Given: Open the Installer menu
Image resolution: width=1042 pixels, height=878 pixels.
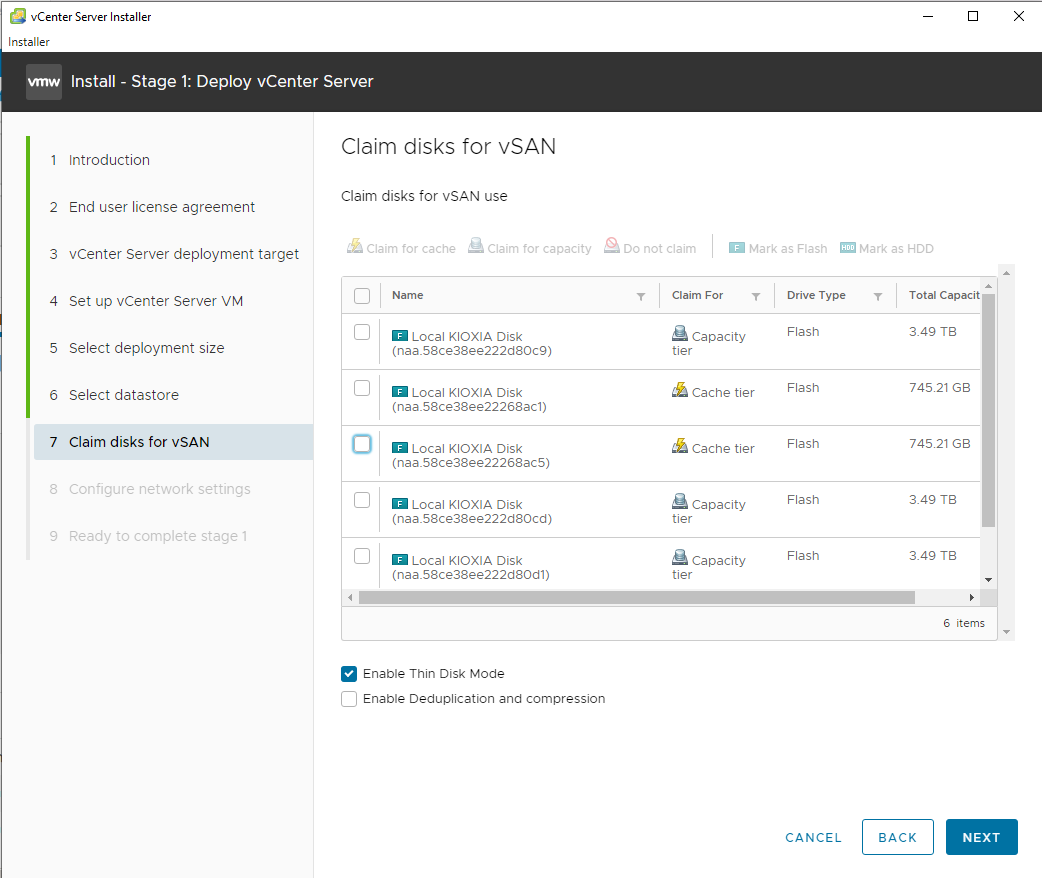Looking at the screenshot, I should [x=29, y=42].
